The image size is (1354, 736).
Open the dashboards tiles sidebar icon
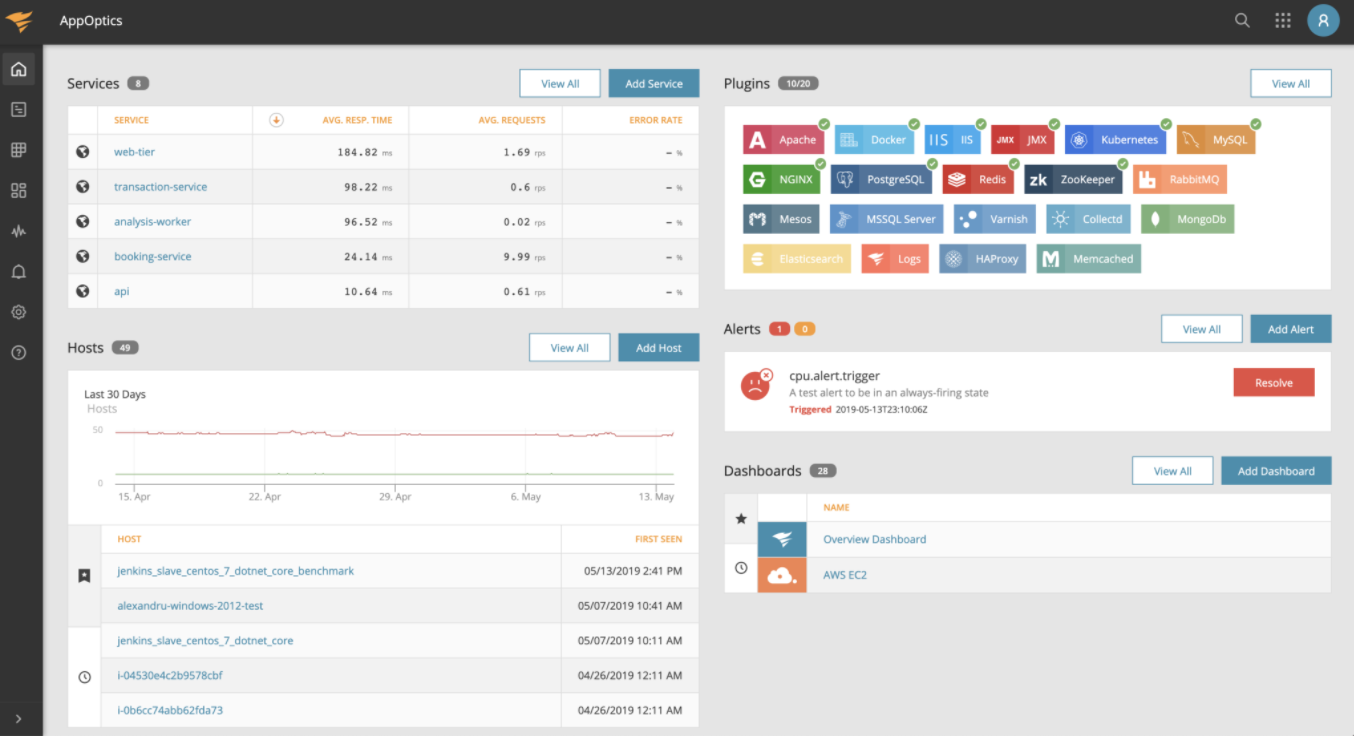pyautogui.click(x=18, y=190)
